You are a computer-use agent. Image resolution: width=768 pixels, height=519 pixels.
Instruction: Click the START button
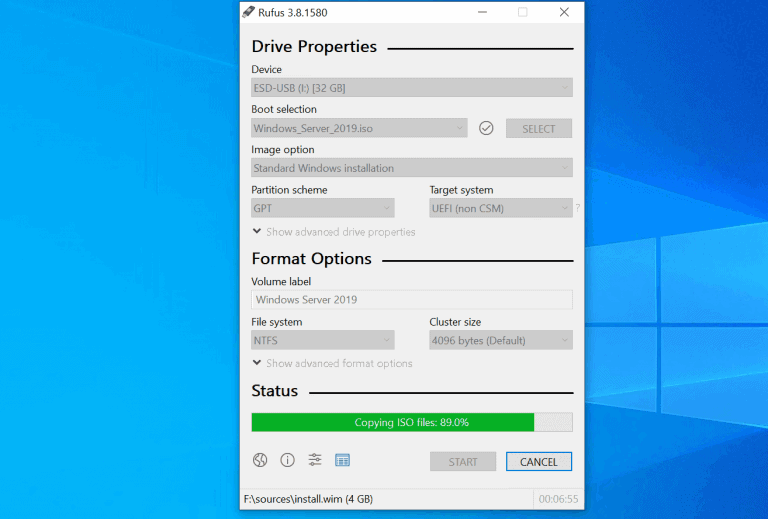tap(463, 462)
